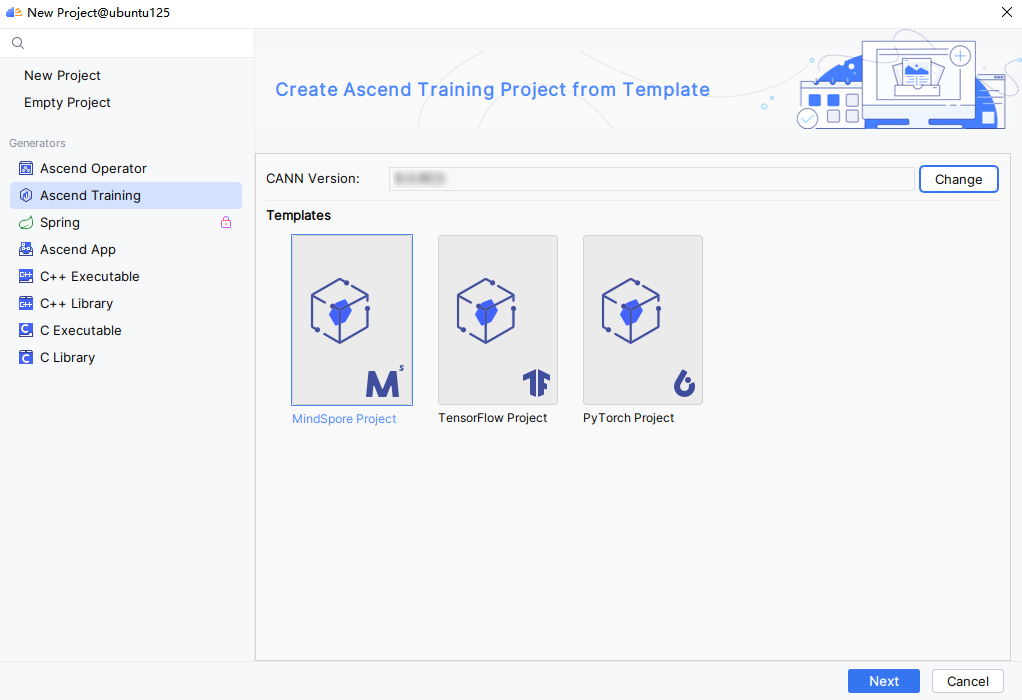The width and height of the screenshot is (1022, 700).
Task: Click the 'Templates' heading text
Action: click(x=299, y=216)
